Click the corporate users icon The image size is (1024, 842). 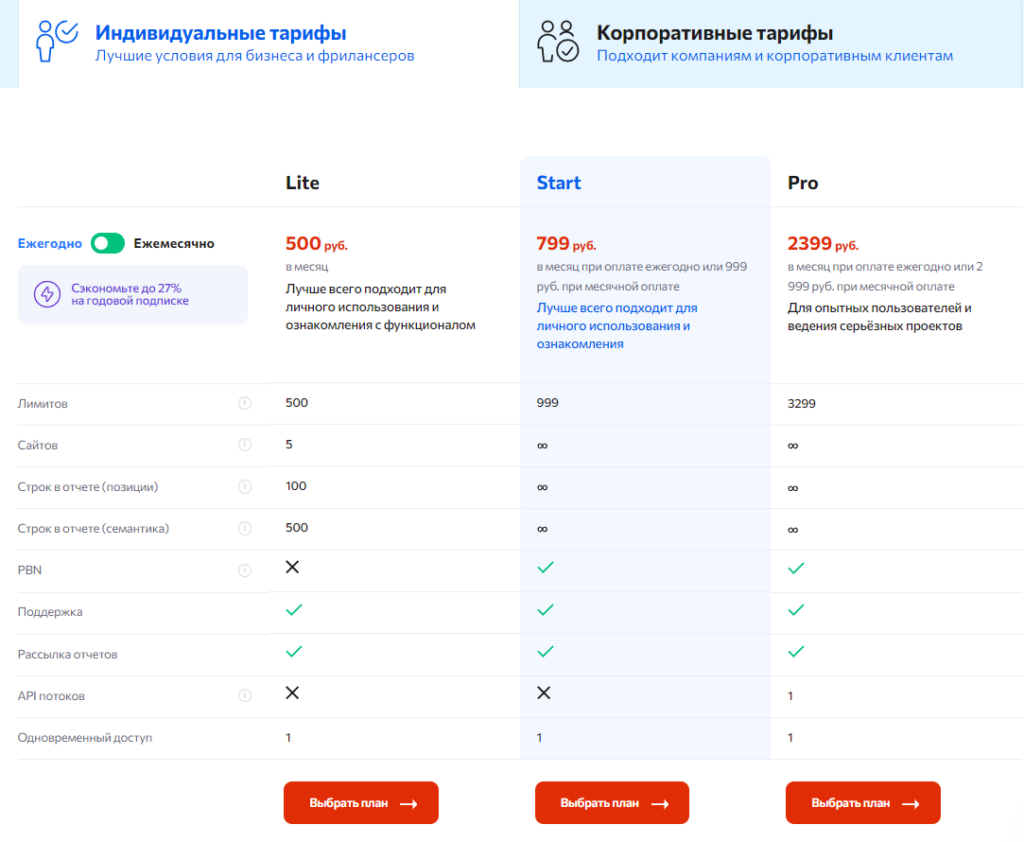(x=558, y=41)
